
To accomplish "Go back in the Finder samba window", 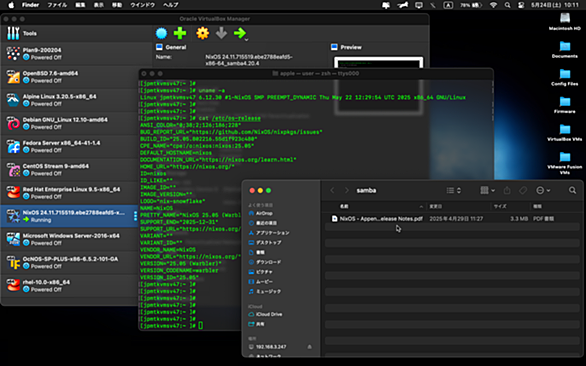I will tap(332, 191).
